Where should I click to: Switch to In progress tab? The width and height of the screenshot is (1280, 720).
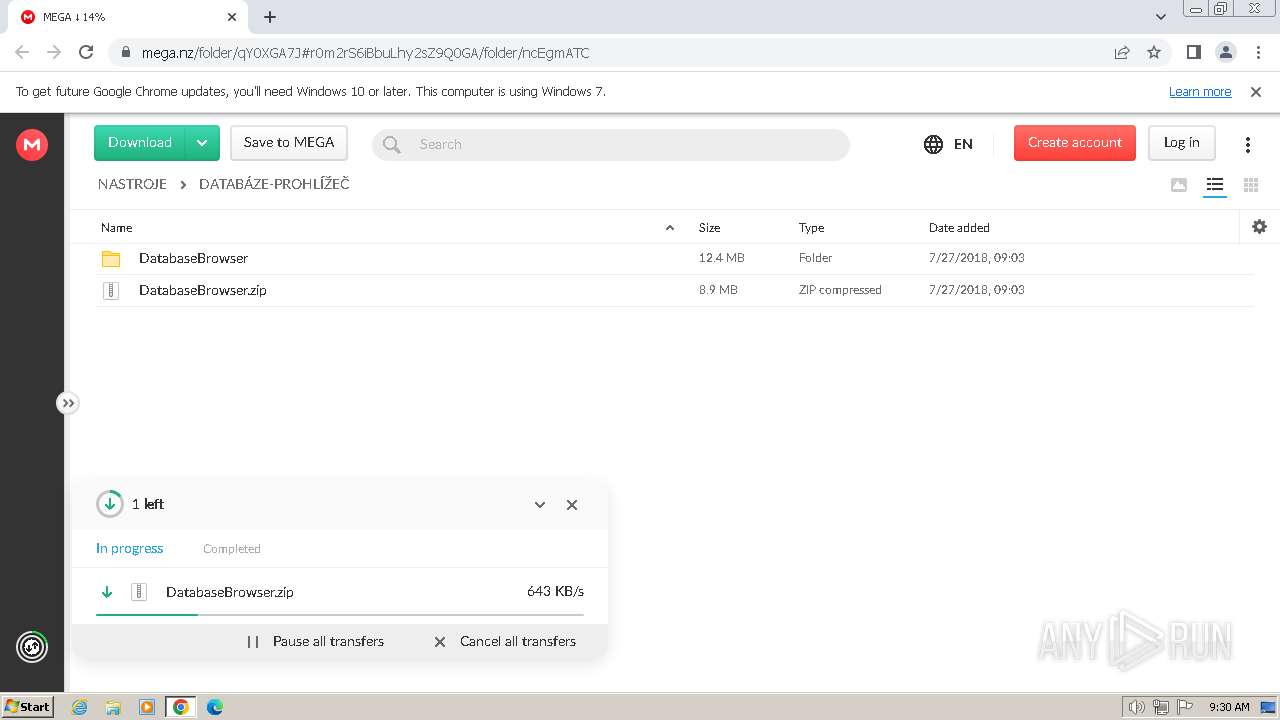point(129,548)
